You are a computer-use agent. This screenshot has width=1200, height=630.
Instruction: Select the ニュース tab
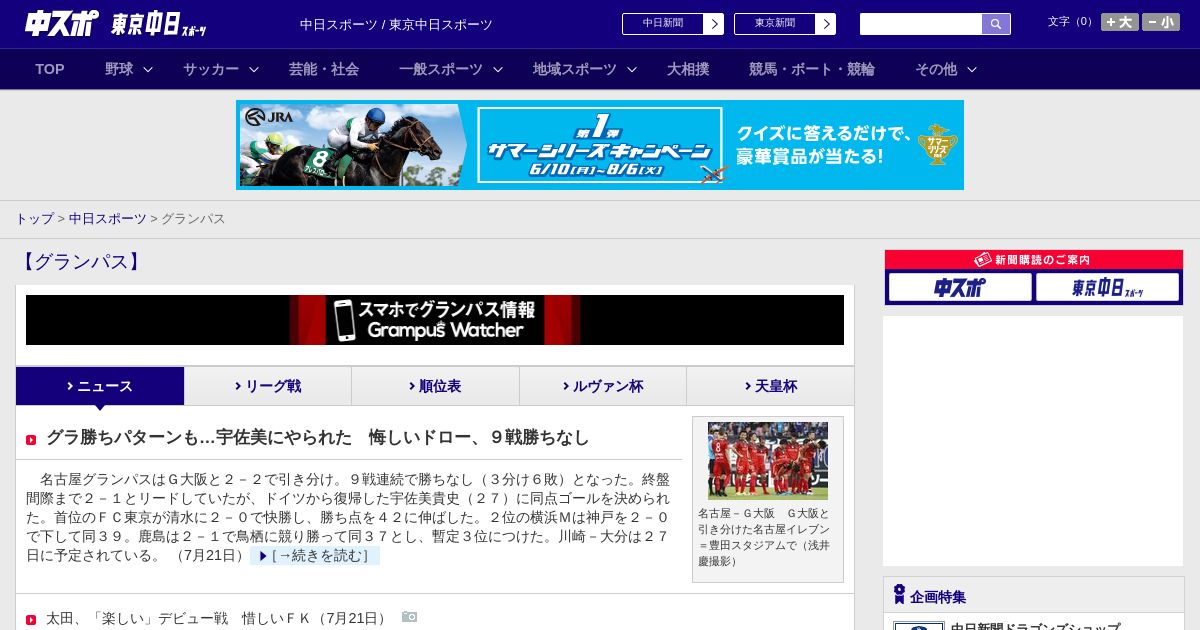point(100,386)
